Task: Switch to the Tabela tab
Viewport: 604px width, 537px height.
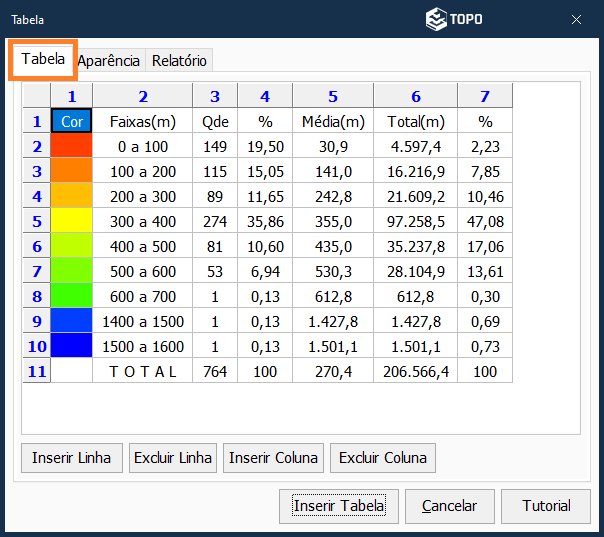Action: pos(43,60)
